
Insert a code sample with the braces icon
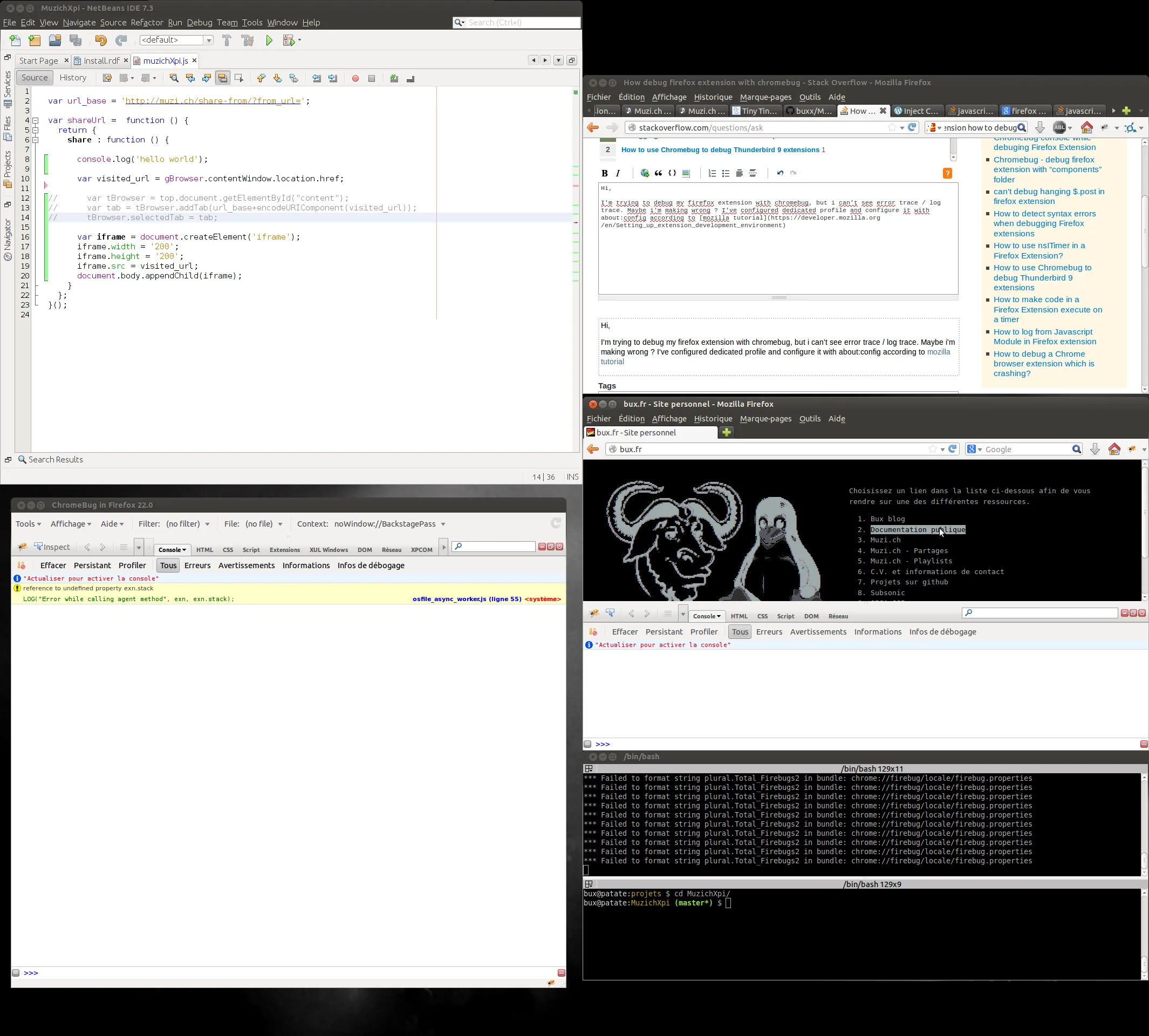tap(672, 173)
